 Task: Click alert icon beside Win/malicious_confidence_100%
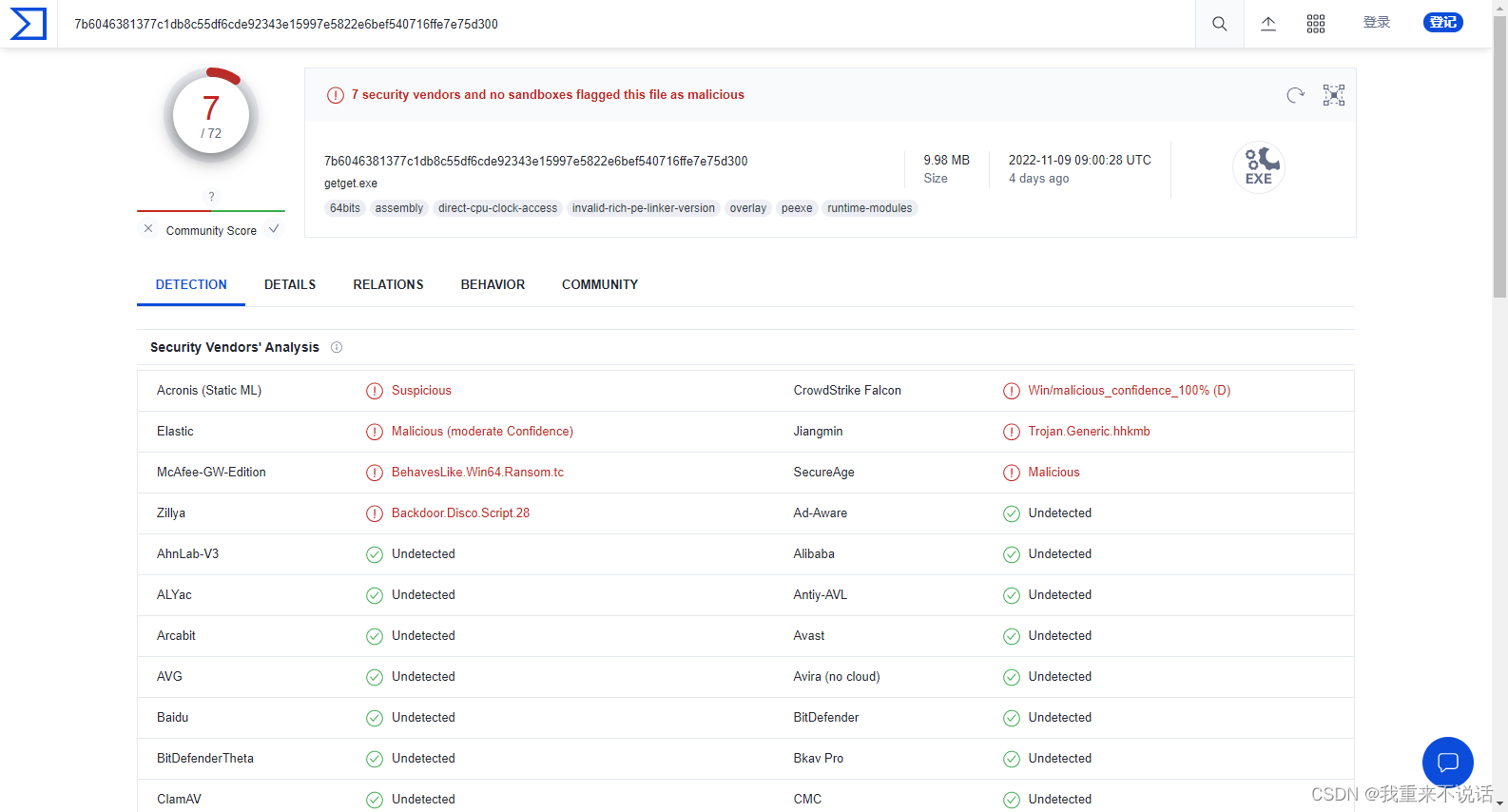tap(1012, 391)
